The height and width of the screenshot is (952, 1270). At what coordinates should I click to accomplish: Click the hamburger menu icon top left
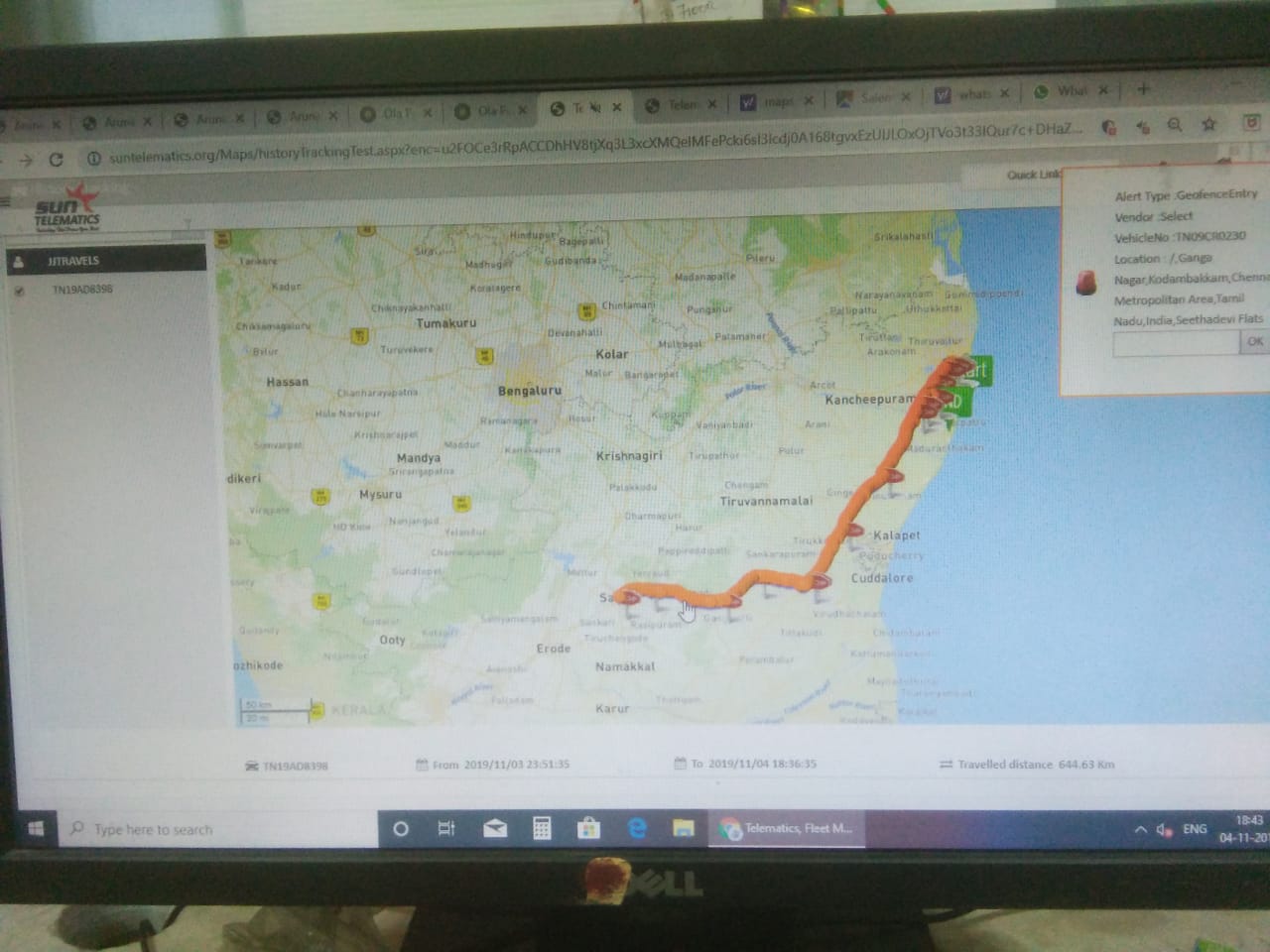6,201
